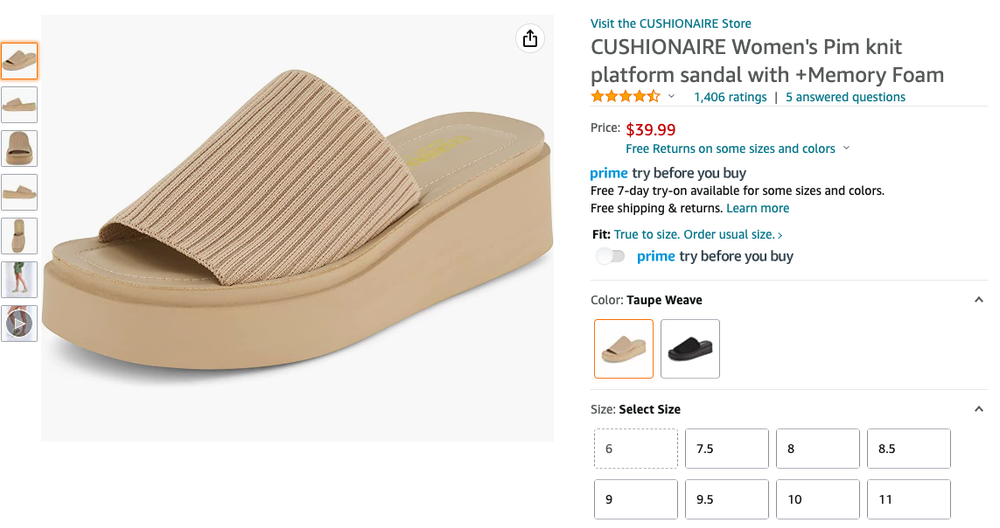Play the product video thumbnail
Image resolution: width=1000 pixels, height=528 pixels.
[x=19, y=324]
